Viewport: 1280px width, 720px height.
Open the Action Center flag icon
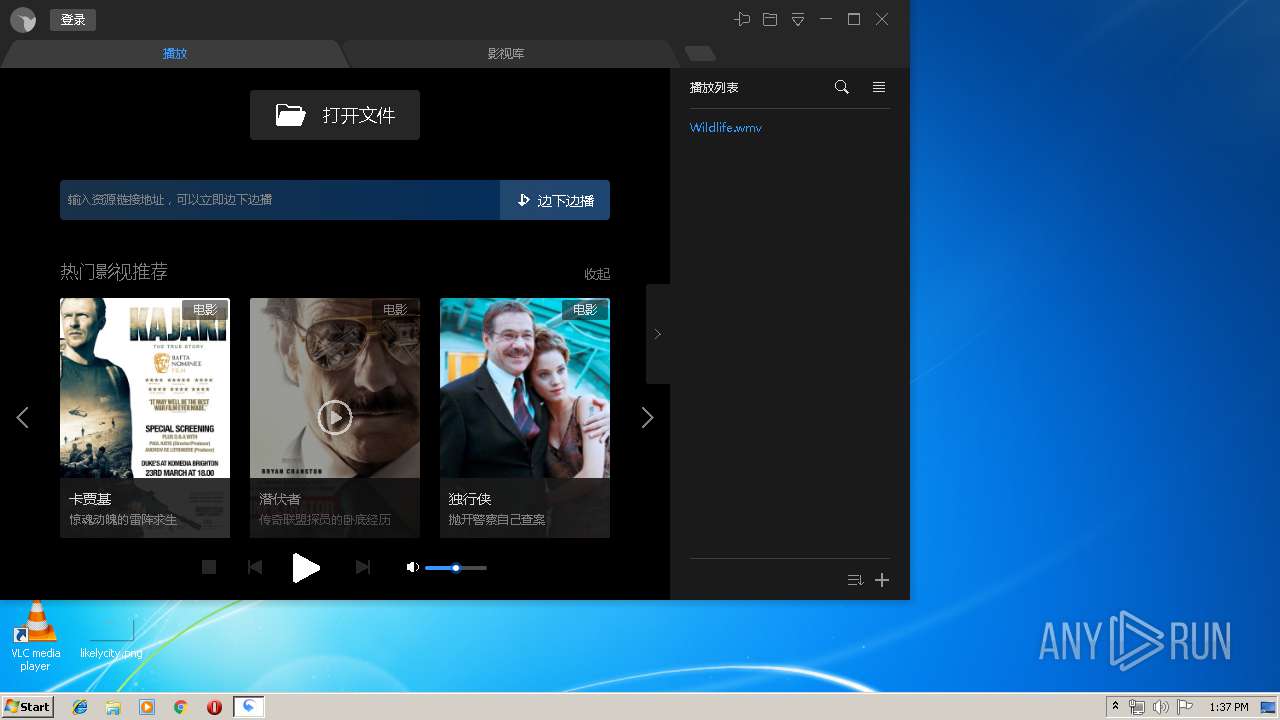point(1185,707)
